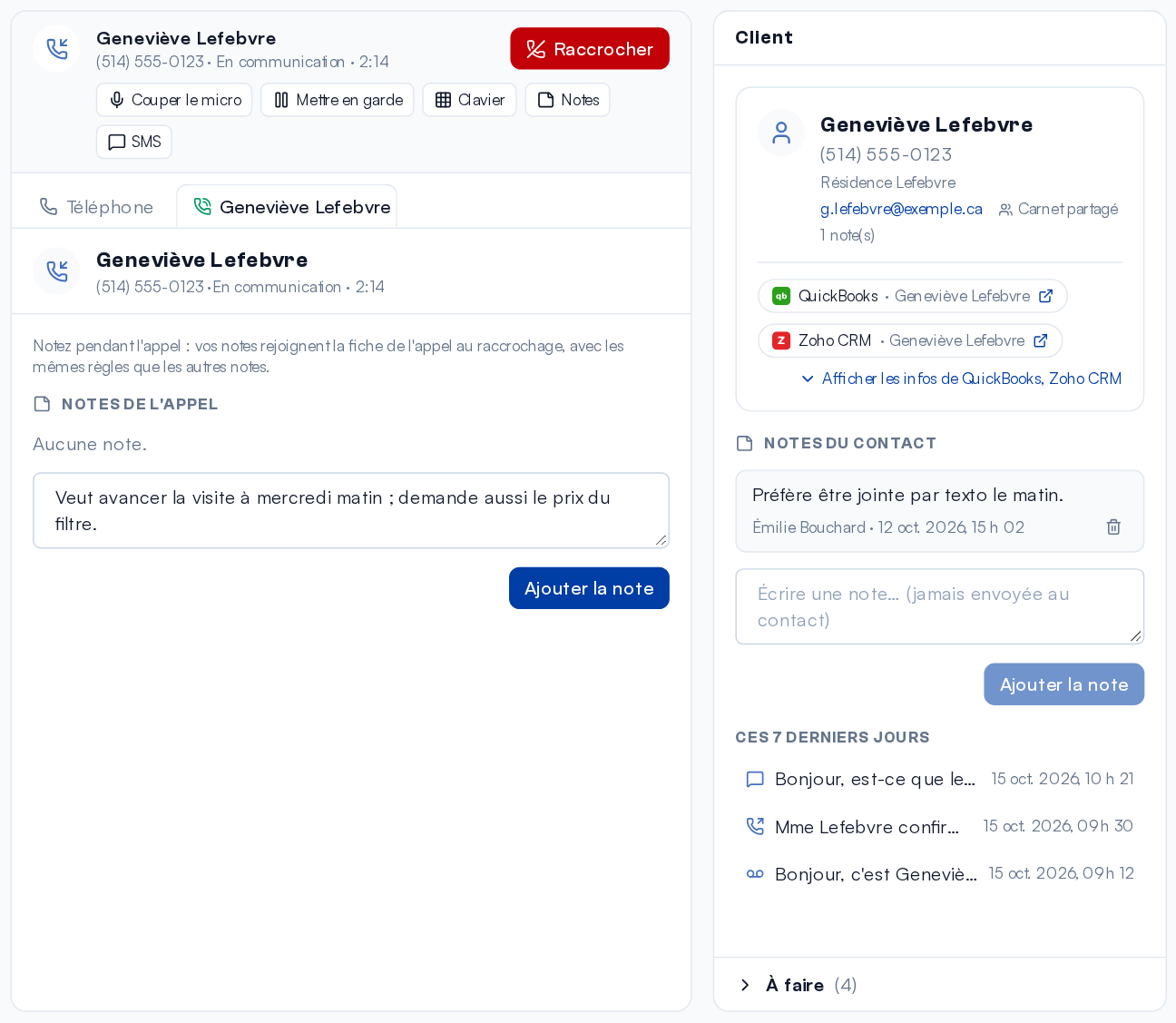This screenshot has width=1176, height=1023.
Task: Switch to the Téléphone tab
Action: tap(96, 207)
